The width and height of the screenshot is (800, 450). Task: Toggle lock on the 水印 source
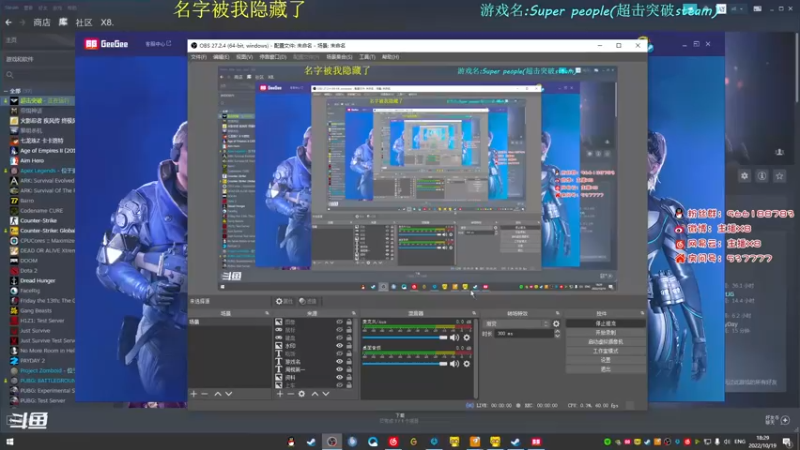click(x=349, y=346)
